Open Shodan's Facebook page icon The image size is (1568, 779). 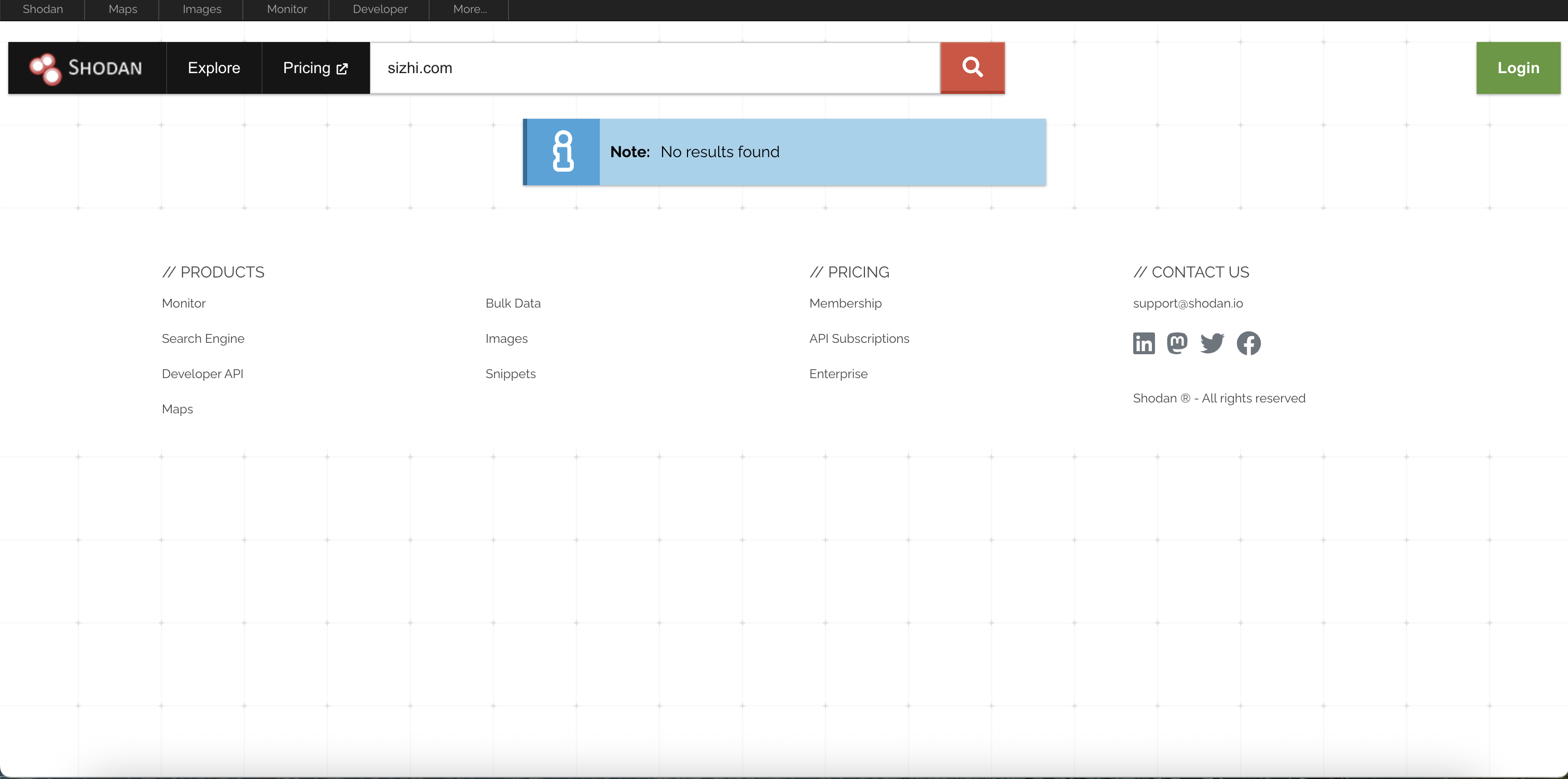pos(1248,343)
